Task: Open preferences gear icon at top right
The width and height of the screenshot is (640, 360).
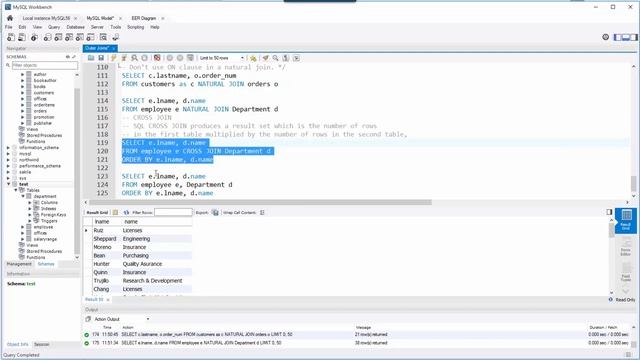Action: tap(606, 37)
